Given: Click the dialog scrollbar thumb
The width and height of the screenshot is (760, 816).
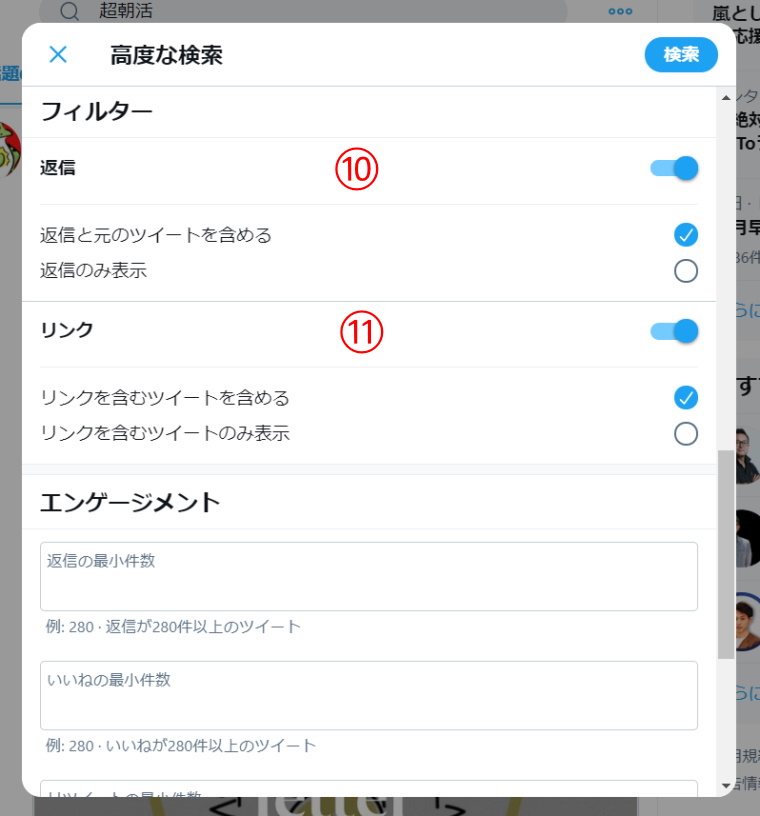Looking at the screenshot, I should (x=726, y=554).
